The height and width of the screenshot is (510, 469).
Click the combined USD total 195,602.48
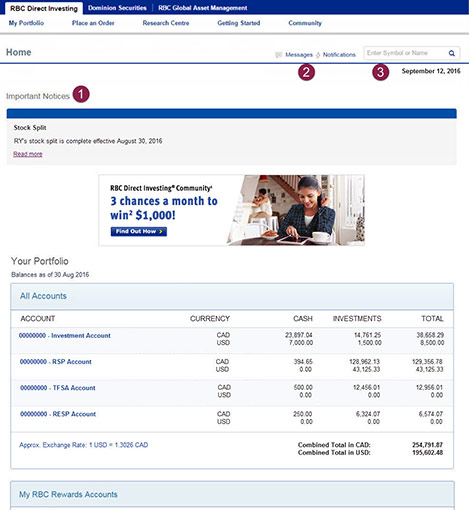click(427, 453)
